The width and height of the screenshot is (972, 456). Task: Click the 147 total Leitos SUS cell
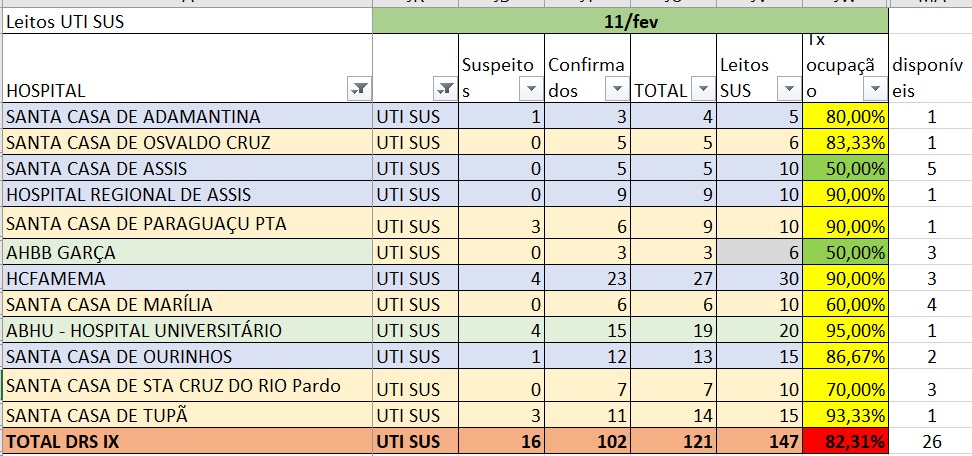(760, 439)
